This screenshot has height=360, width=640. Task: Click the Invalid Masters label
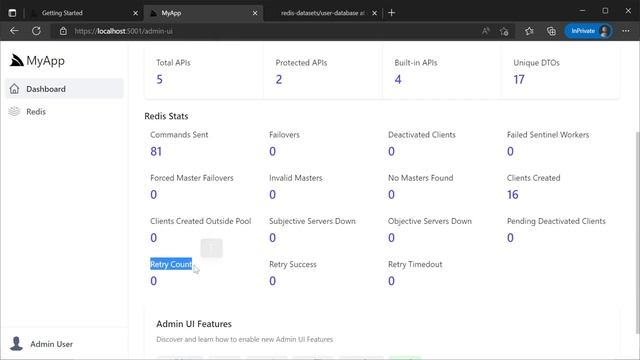point(296,178)
